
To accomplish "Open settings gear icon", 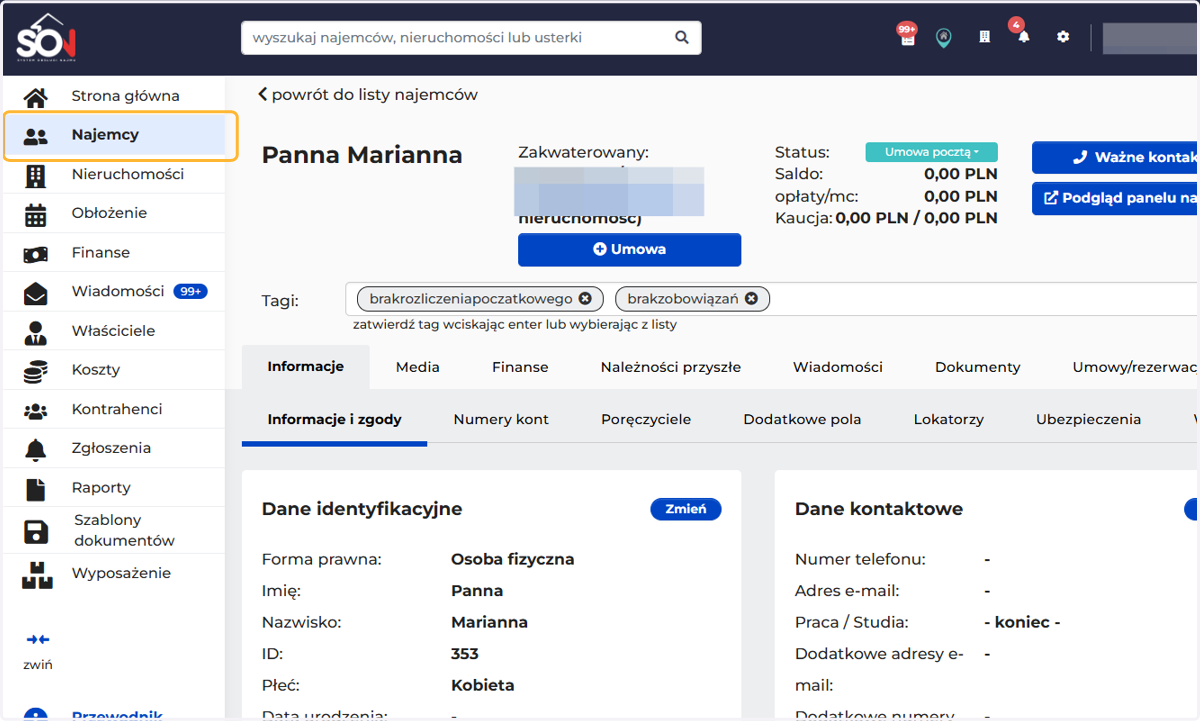I will 1063,36.
